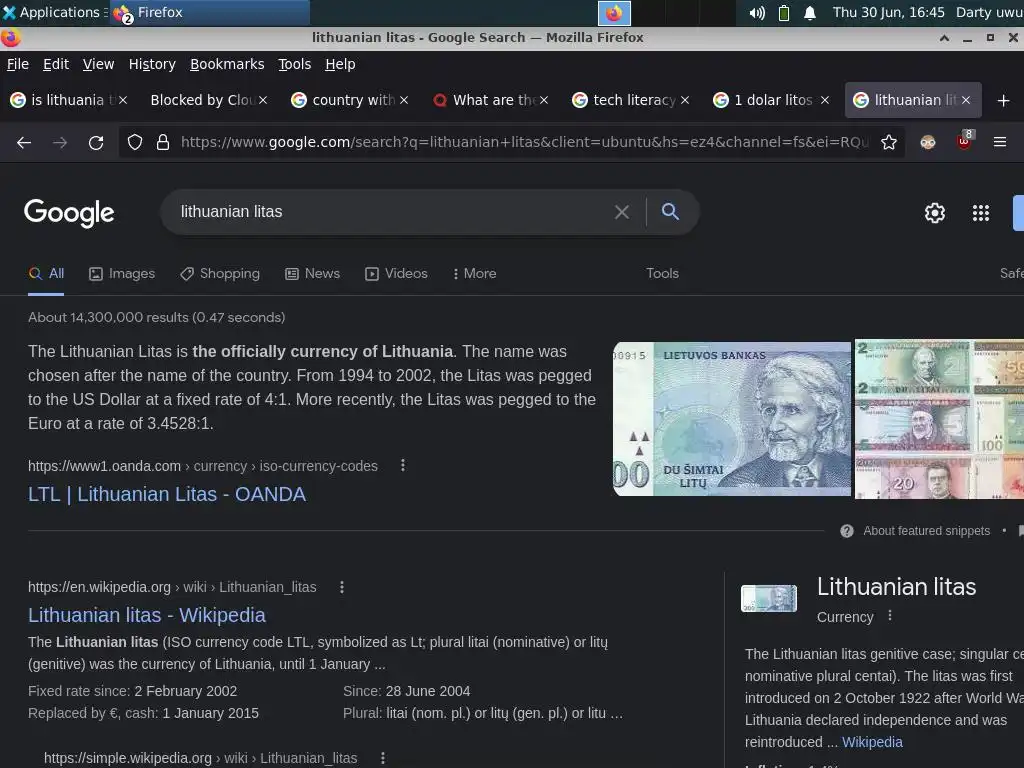Open the Tools menu in menu bar
The height and width of the screenshot is (768, 1024).
coord(295,64)
